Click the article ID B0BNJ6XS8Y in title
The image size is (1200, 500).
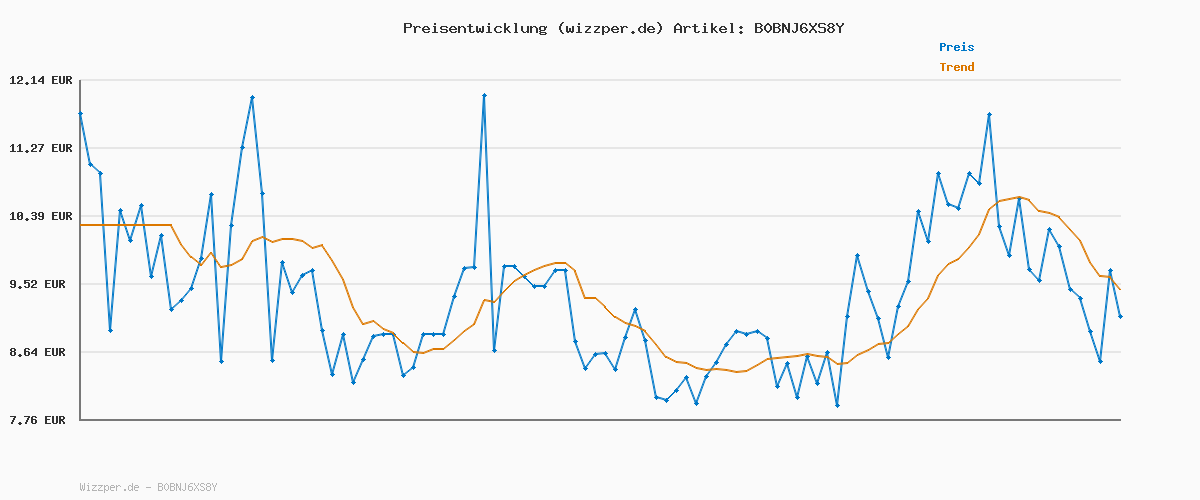pyautogui.click(x=797, y=28)
